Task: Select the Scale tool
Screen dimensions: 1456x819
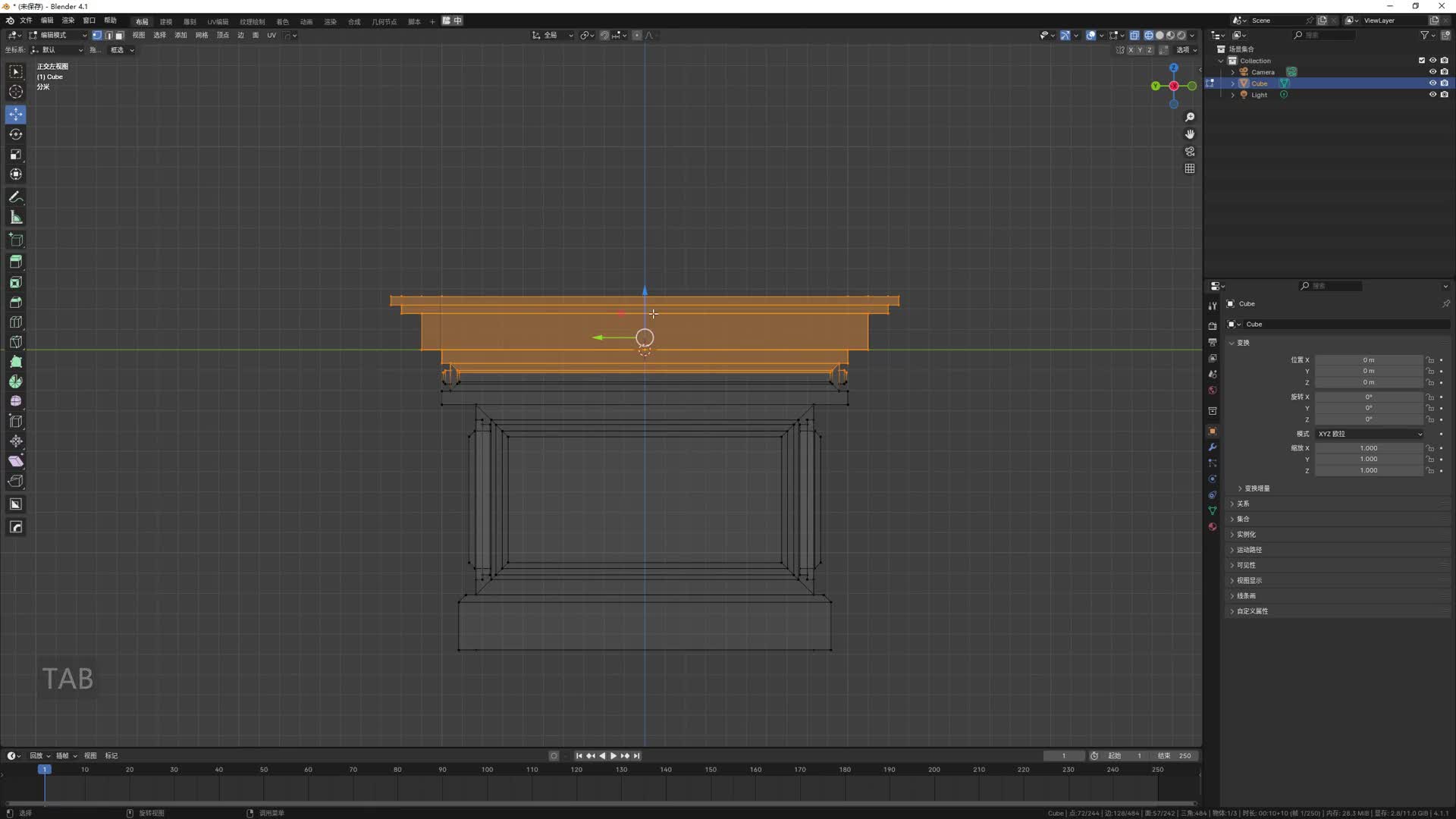Action: pyautogui.click(x=16, y=155)
